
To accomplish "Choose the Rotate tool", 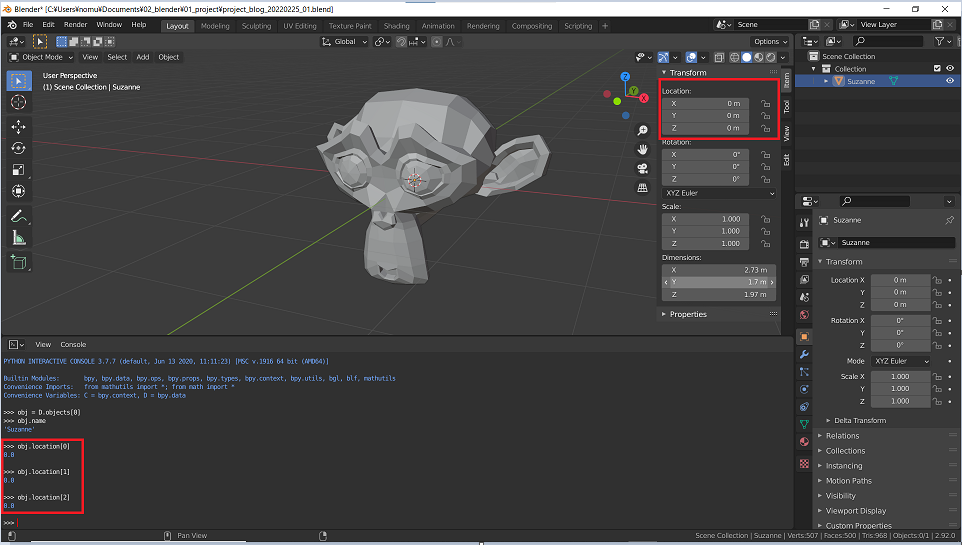I will (x=18, y=149).
